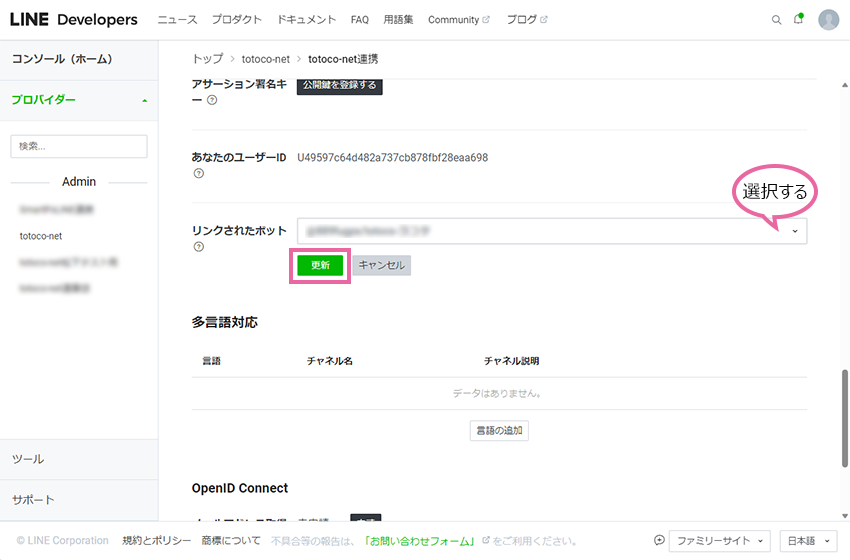Image resolution: width=850 pixels, height=560 pixels.
Task: Click the feedback smiley icon in footer
Action: [x=659, y=540]
